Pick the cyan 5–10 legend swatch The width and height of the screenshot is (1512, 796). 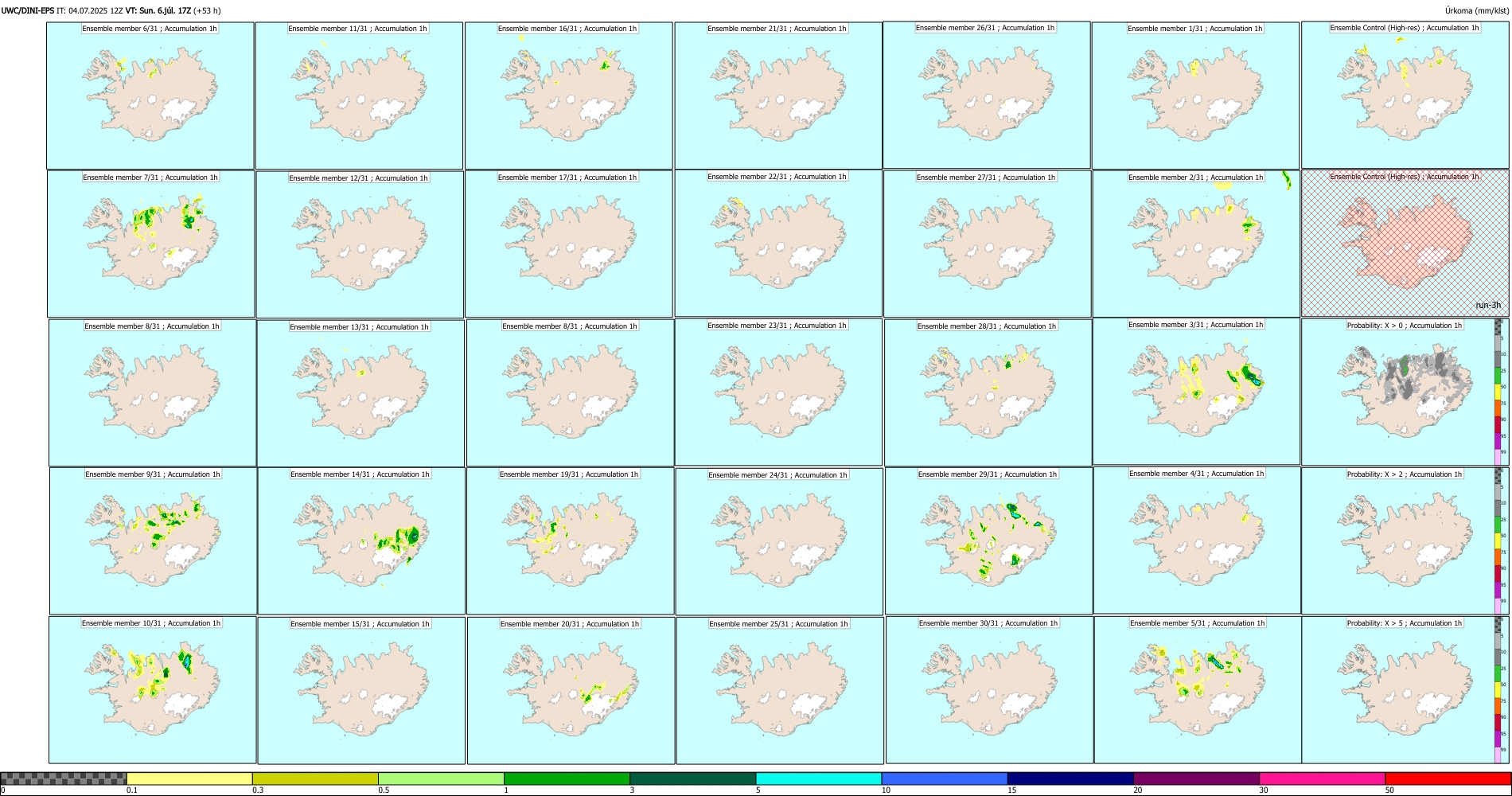[819, 778]
